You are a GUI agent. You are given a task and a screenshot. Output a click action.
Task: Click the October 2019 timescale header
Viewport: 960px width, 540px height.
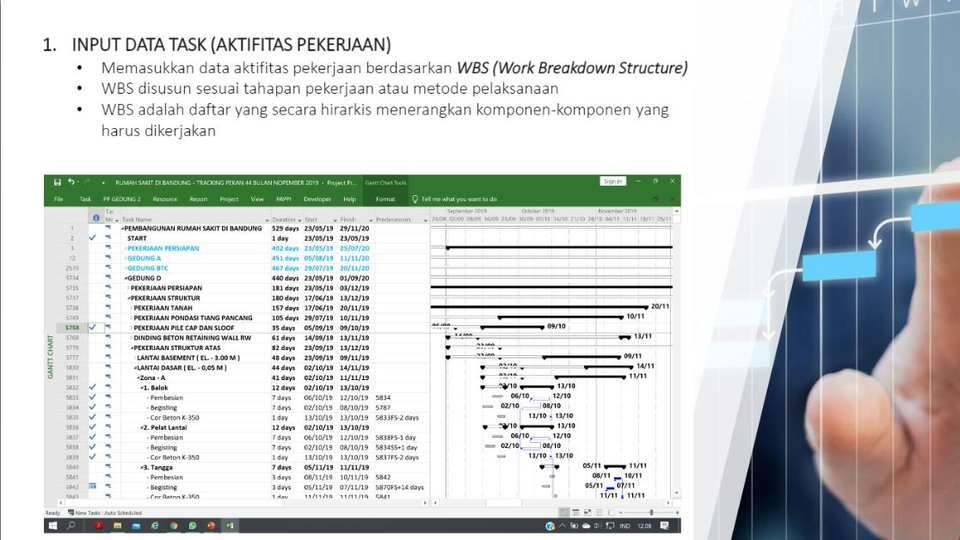538,211
